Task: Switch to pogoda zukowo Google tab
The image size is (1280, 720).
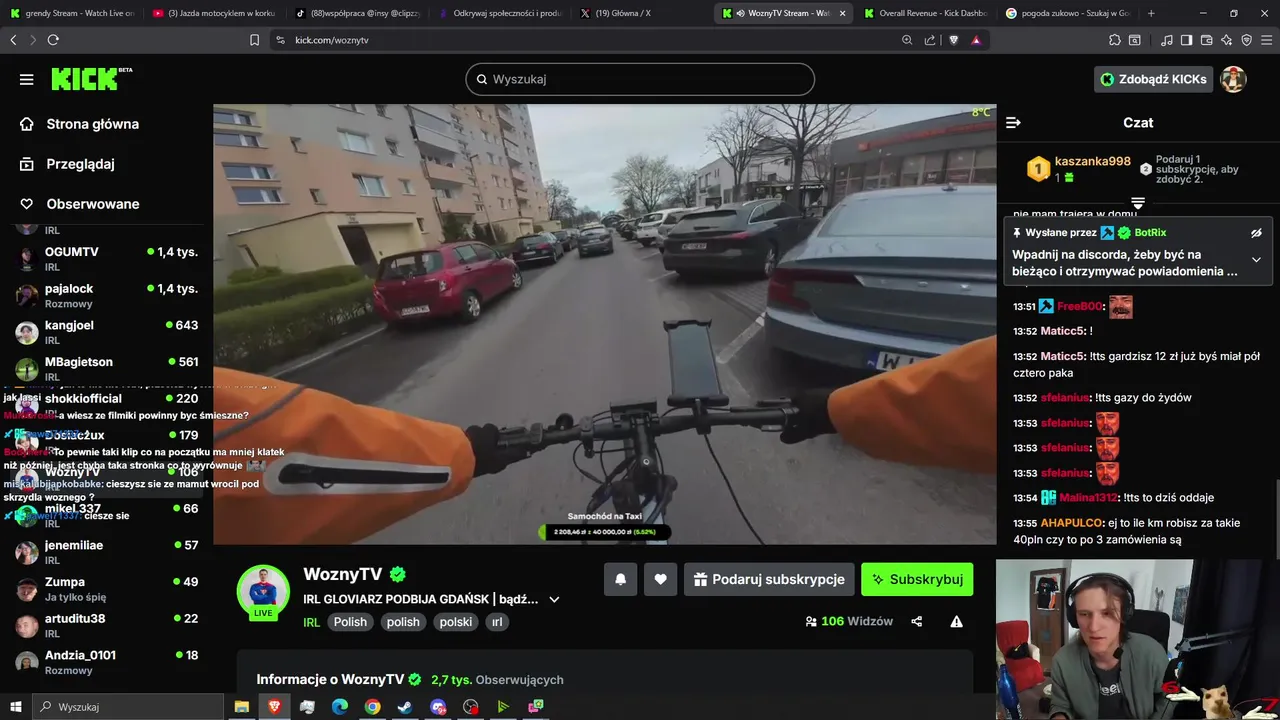Action: (x=1066, y=13)
